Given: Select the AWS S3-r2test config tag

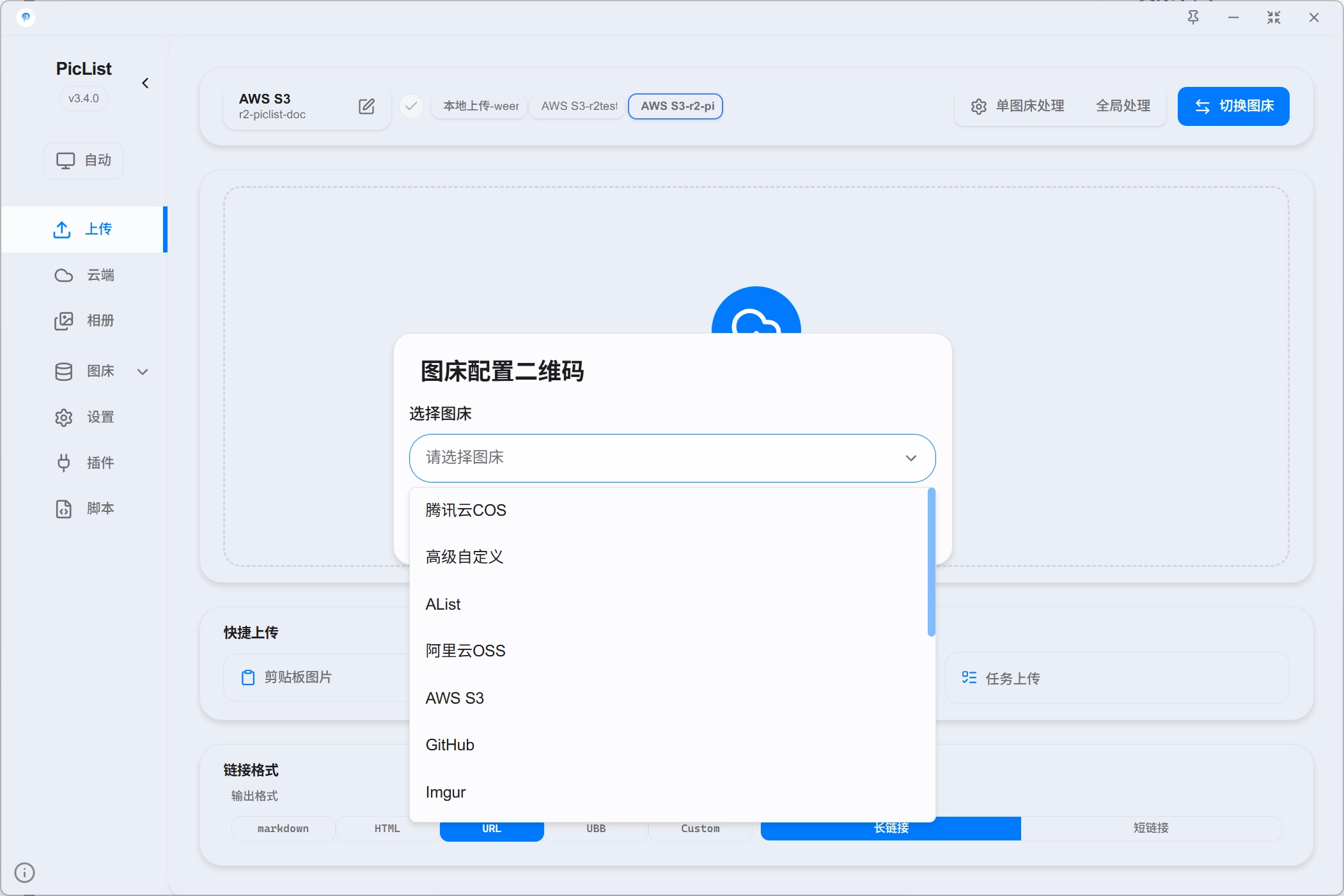Looking at the screenshot, I should [x=579, y=106].
